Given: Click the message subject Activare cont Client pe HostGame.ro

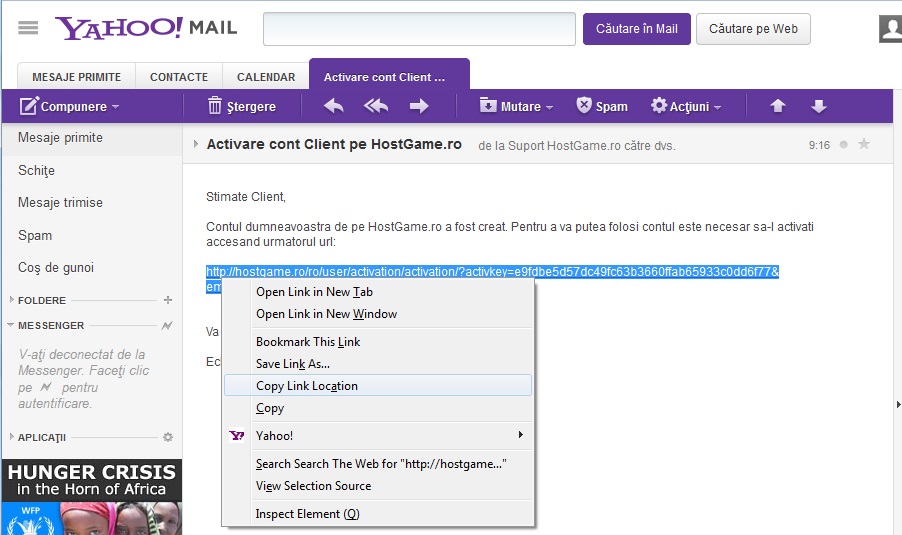Looking at the screenshot, I should [334, 144].
